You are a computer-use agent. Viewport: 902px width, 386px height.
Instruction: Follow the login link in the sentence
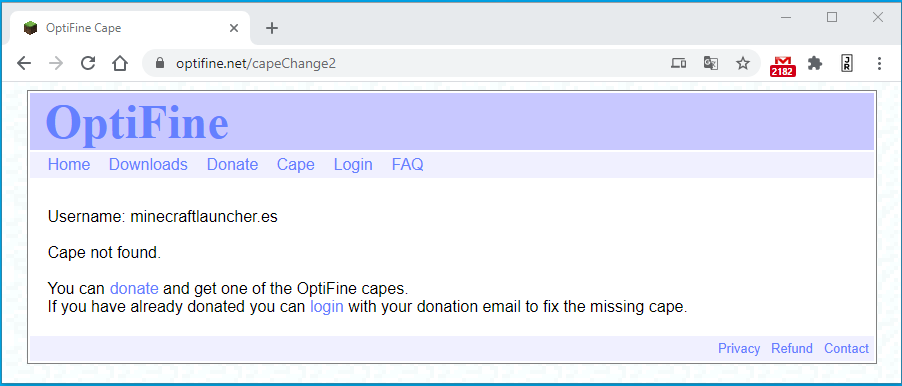coord(327,307)
